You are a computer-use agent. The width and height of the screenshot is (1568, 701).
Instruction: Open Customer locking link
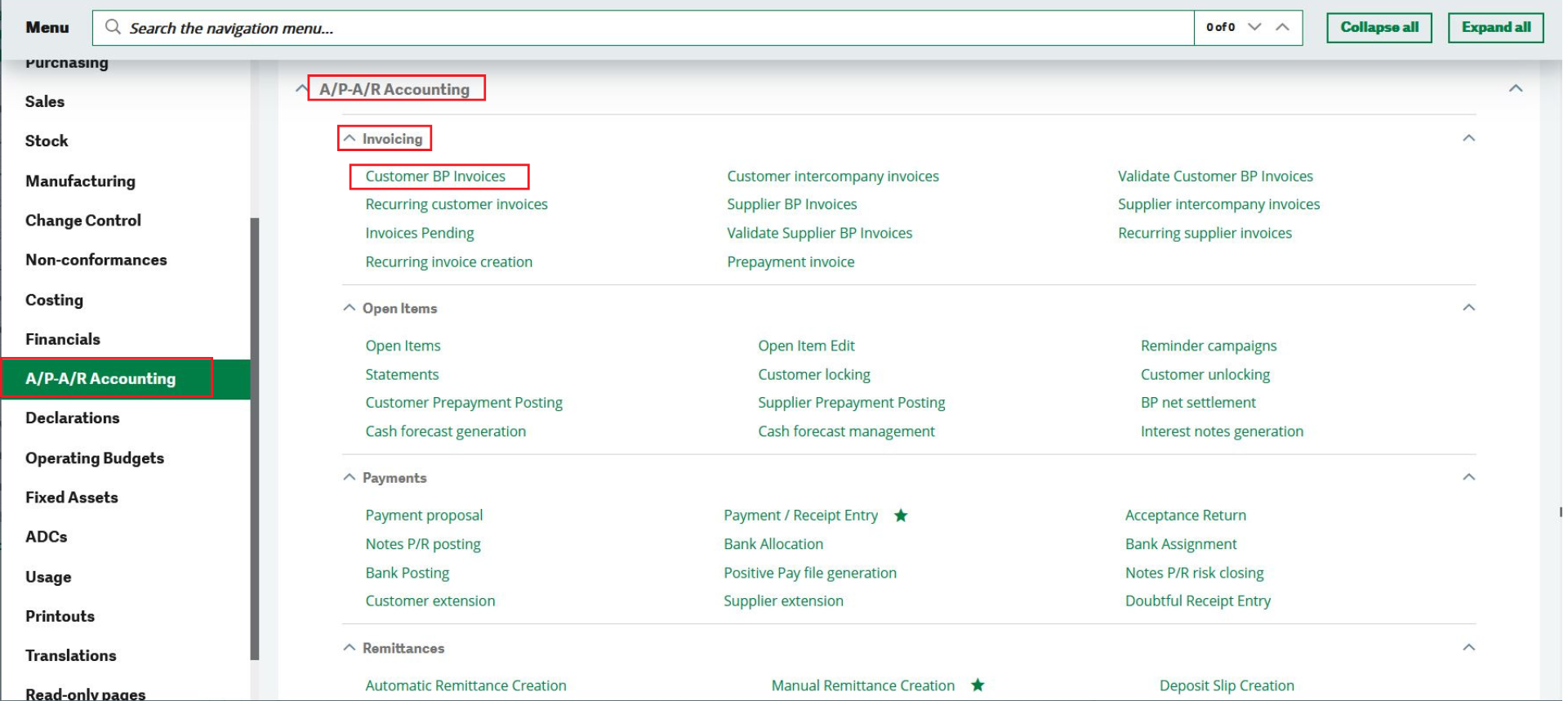[x=814, y=374]
